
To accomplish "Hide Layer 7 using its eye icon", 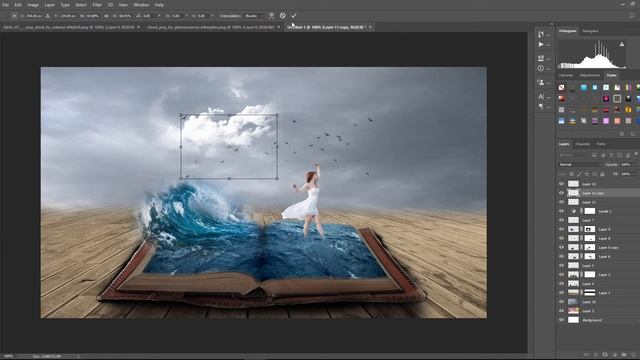I will point(562,220).
